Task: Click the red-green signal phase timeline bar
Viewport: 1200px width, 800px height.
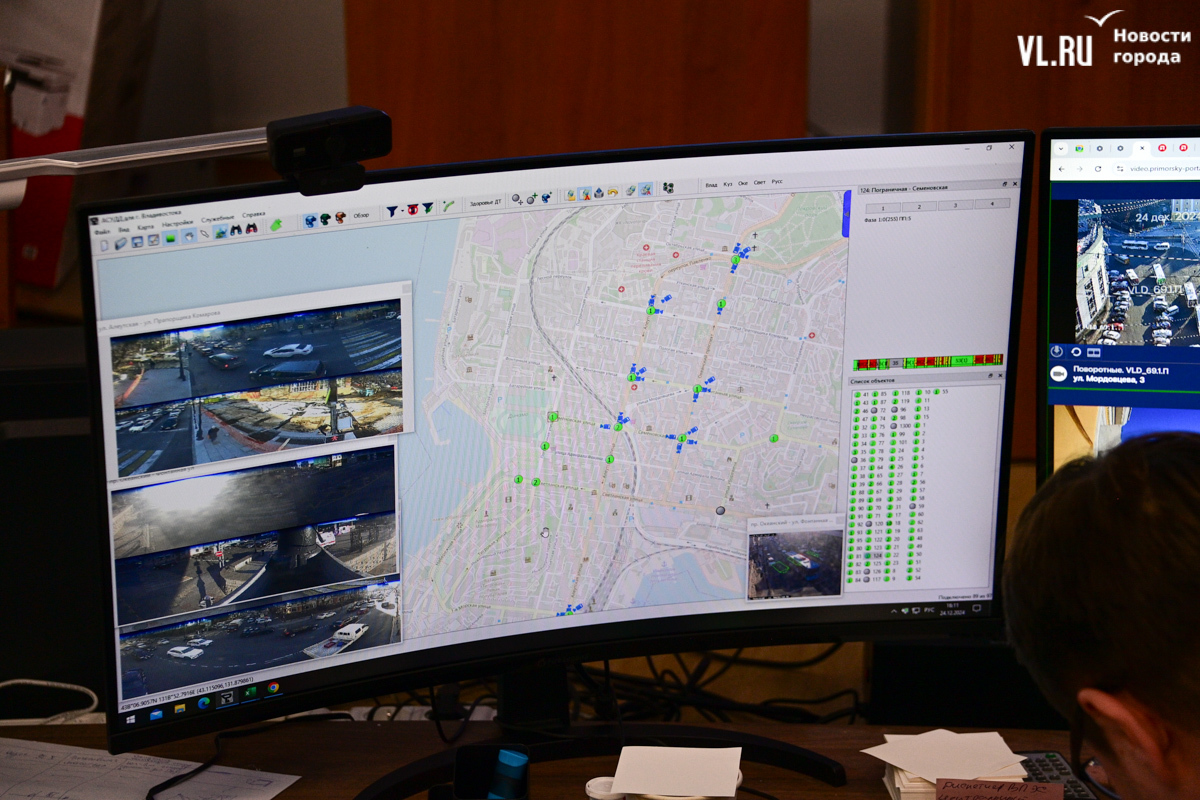Action: pos(927,361)
